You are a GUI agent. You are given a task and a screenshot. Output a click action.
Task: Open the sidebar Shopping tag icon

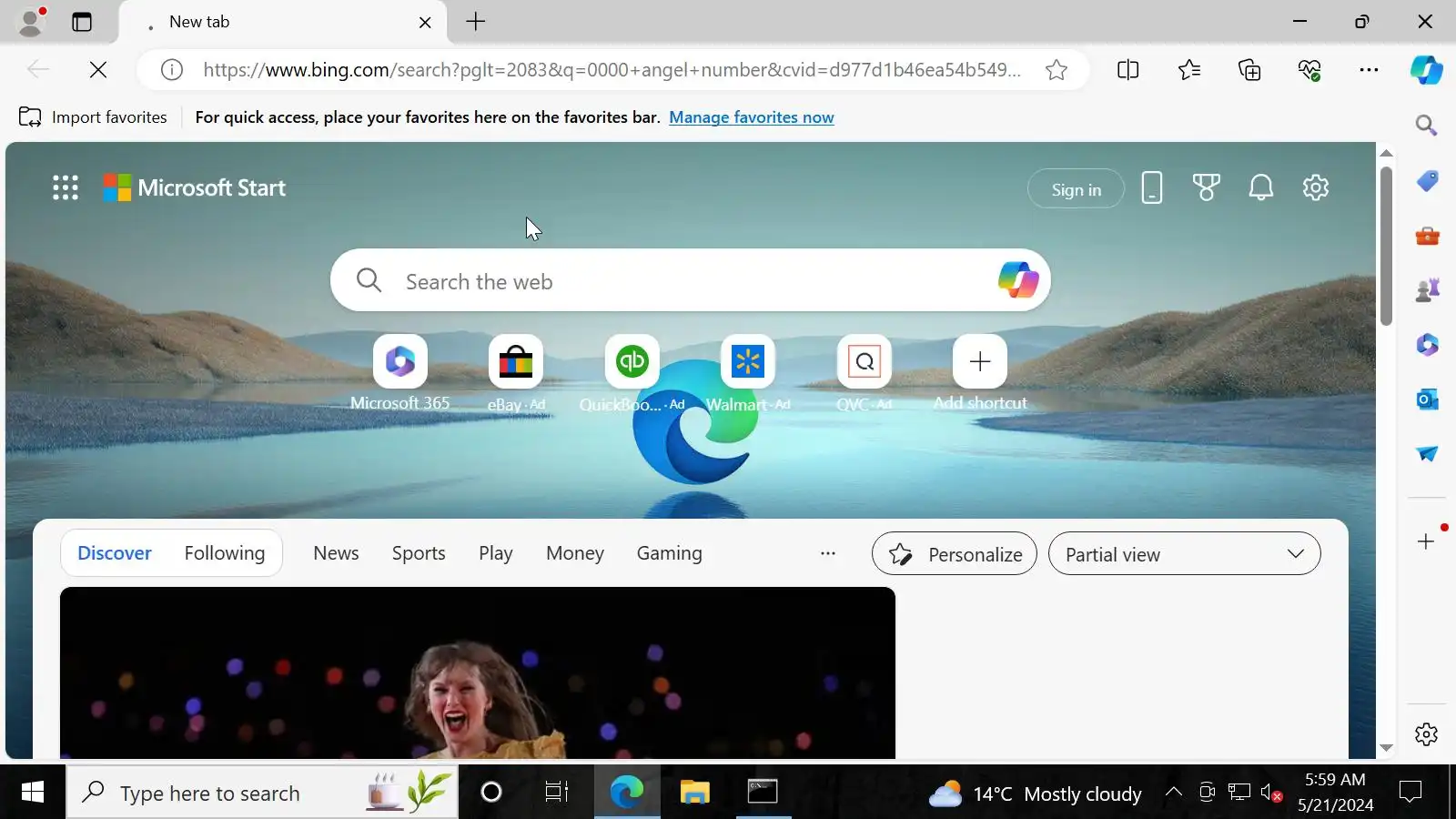pos(1427,181)
